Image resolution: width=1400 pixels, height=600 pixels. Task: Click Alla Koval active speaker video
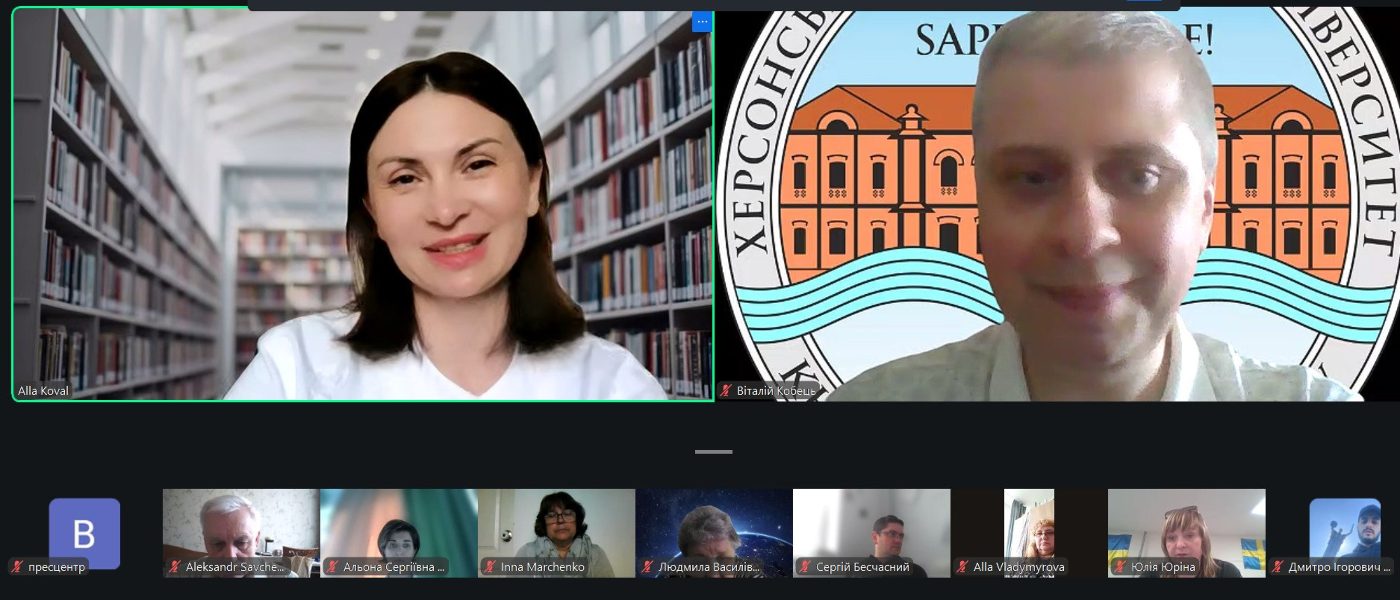363,204
